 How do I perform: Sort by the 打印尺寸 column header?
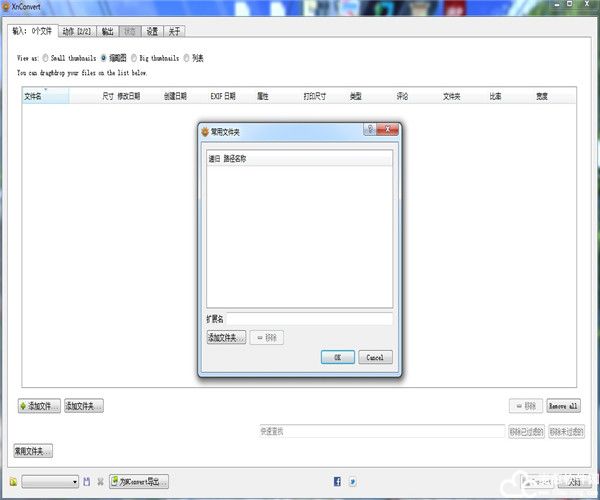click(315, 96)
